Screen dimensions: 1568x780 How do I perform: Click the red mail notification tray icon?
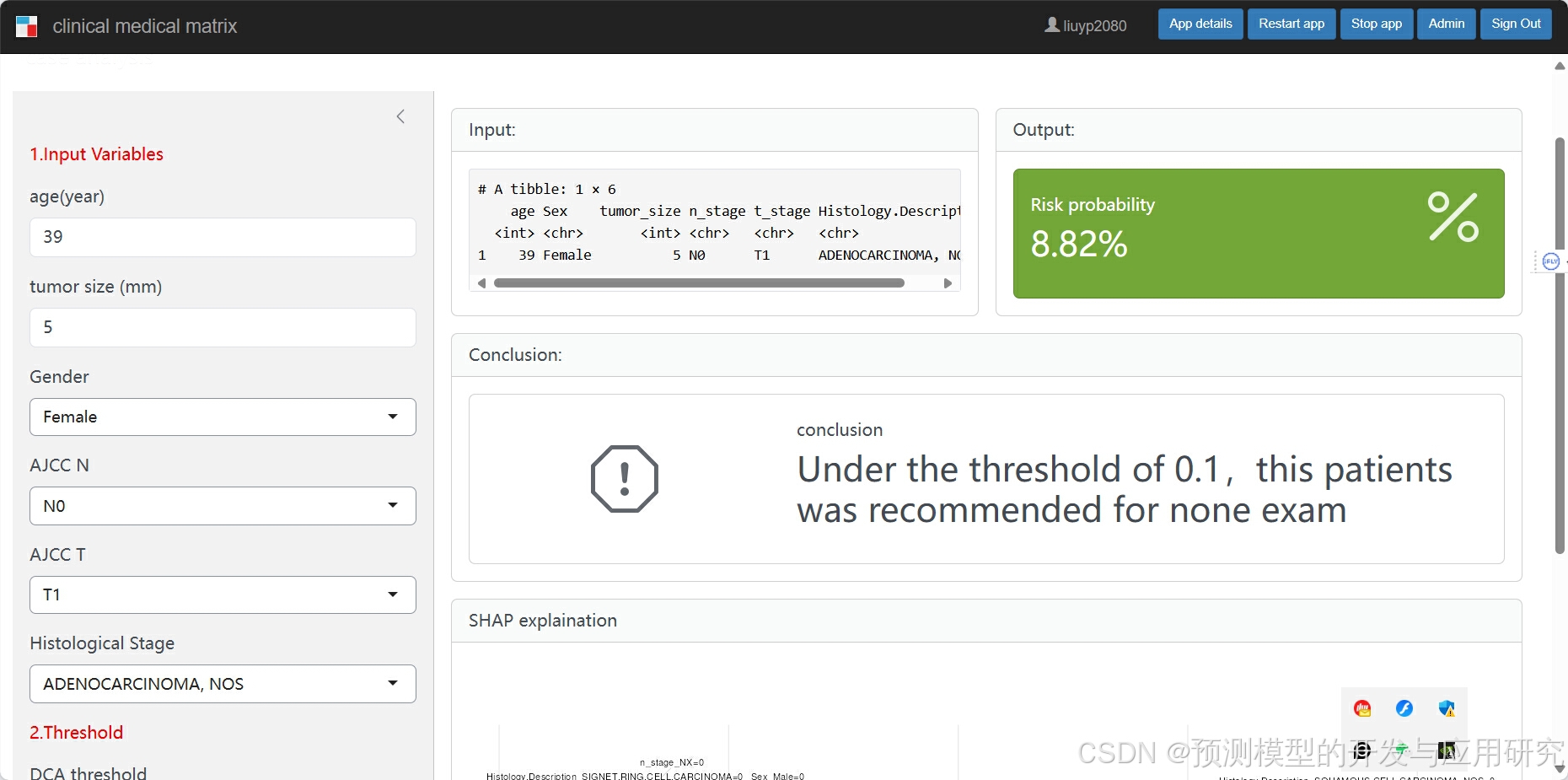point(1362,708)
